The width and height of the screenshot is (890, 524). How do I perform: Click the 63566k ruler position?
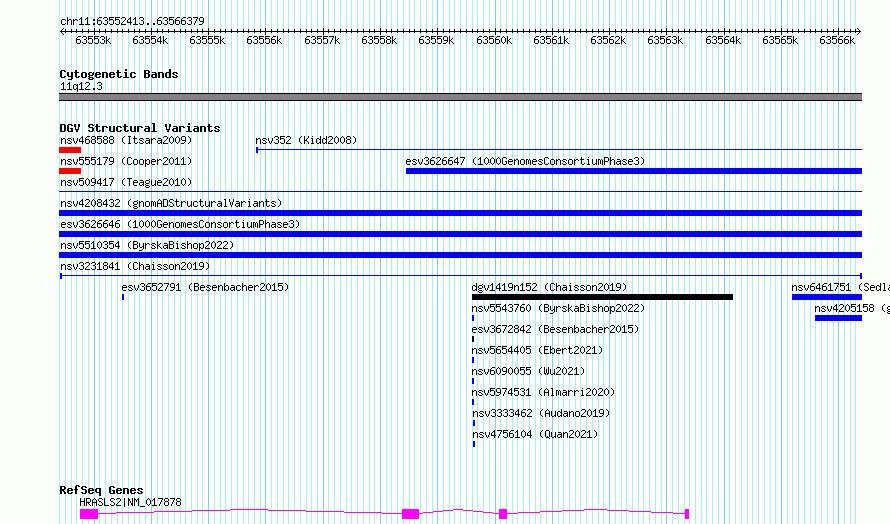[x=837, y=40]
